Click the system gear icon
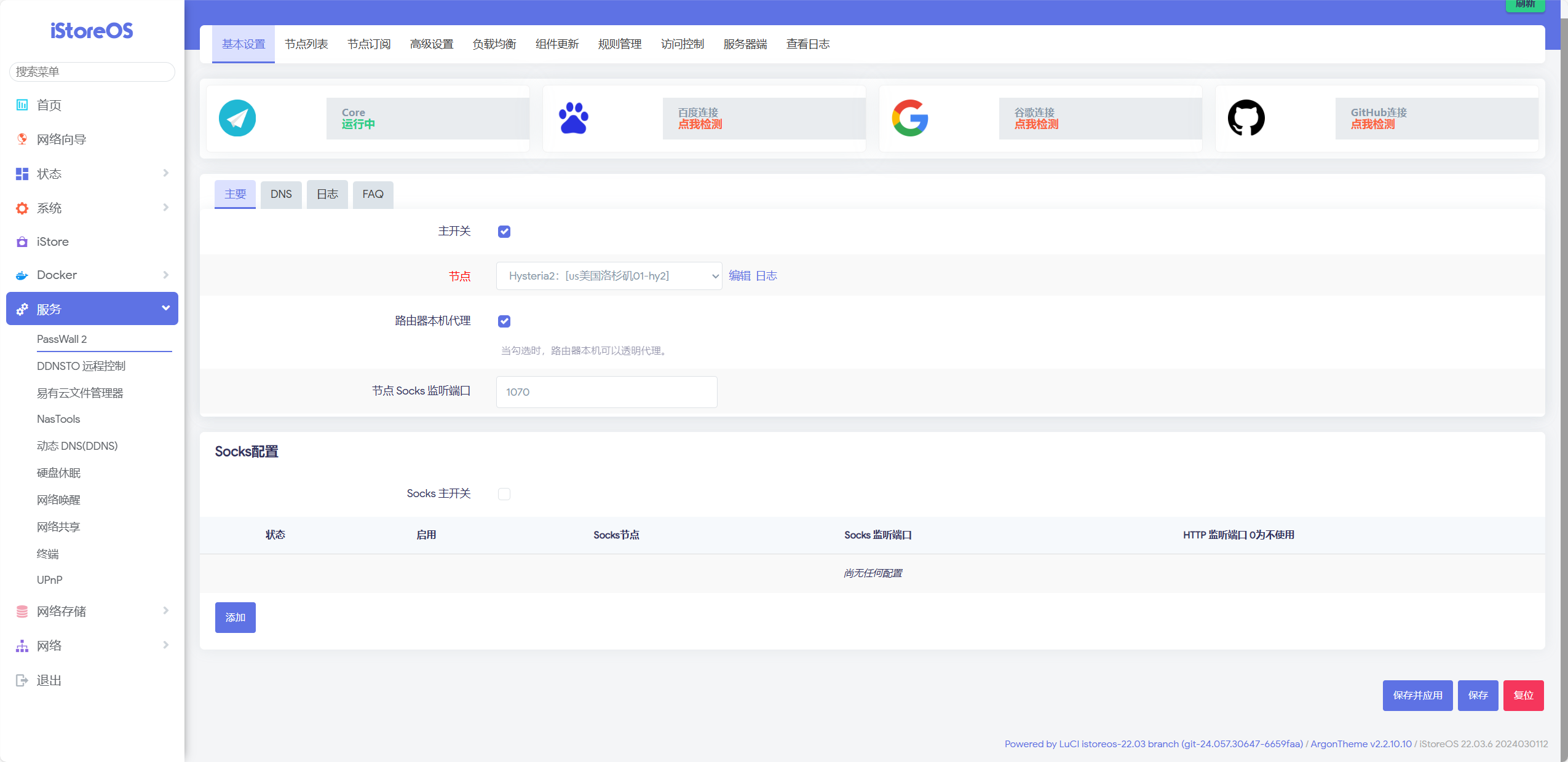The image size is (1568, 762). tap(22, 208)
